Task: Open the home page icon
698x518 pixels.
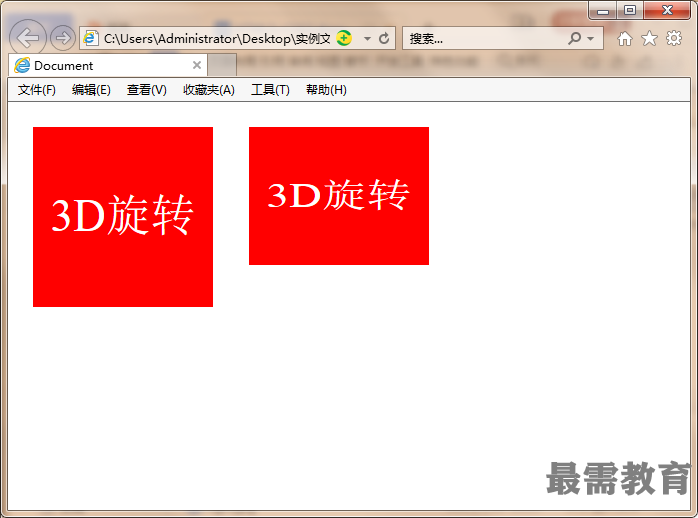Action: click(x=625, y=39)
